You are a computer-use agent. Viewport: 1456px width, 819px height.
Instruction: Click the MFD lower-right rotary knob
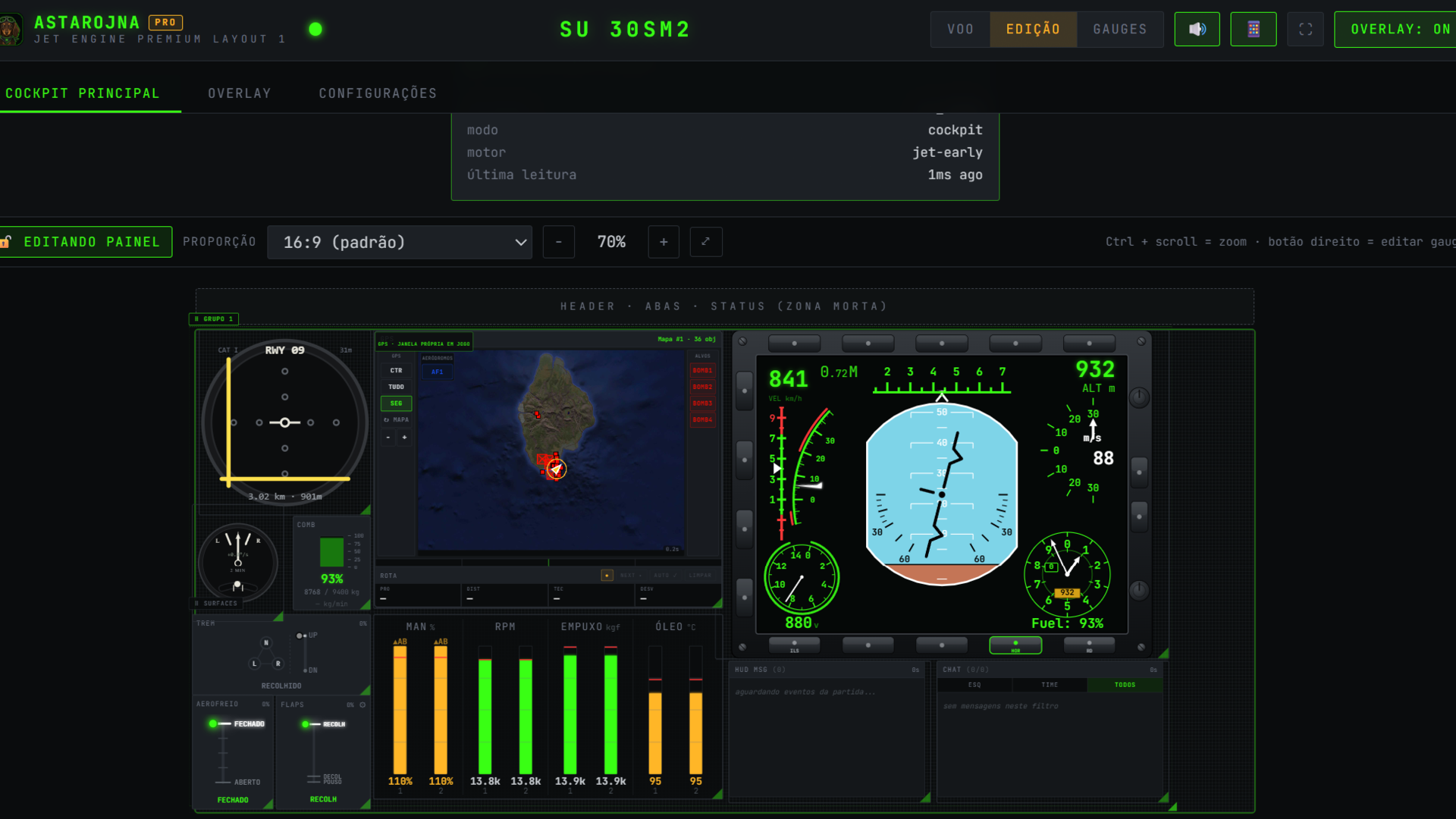[1139, 589]
